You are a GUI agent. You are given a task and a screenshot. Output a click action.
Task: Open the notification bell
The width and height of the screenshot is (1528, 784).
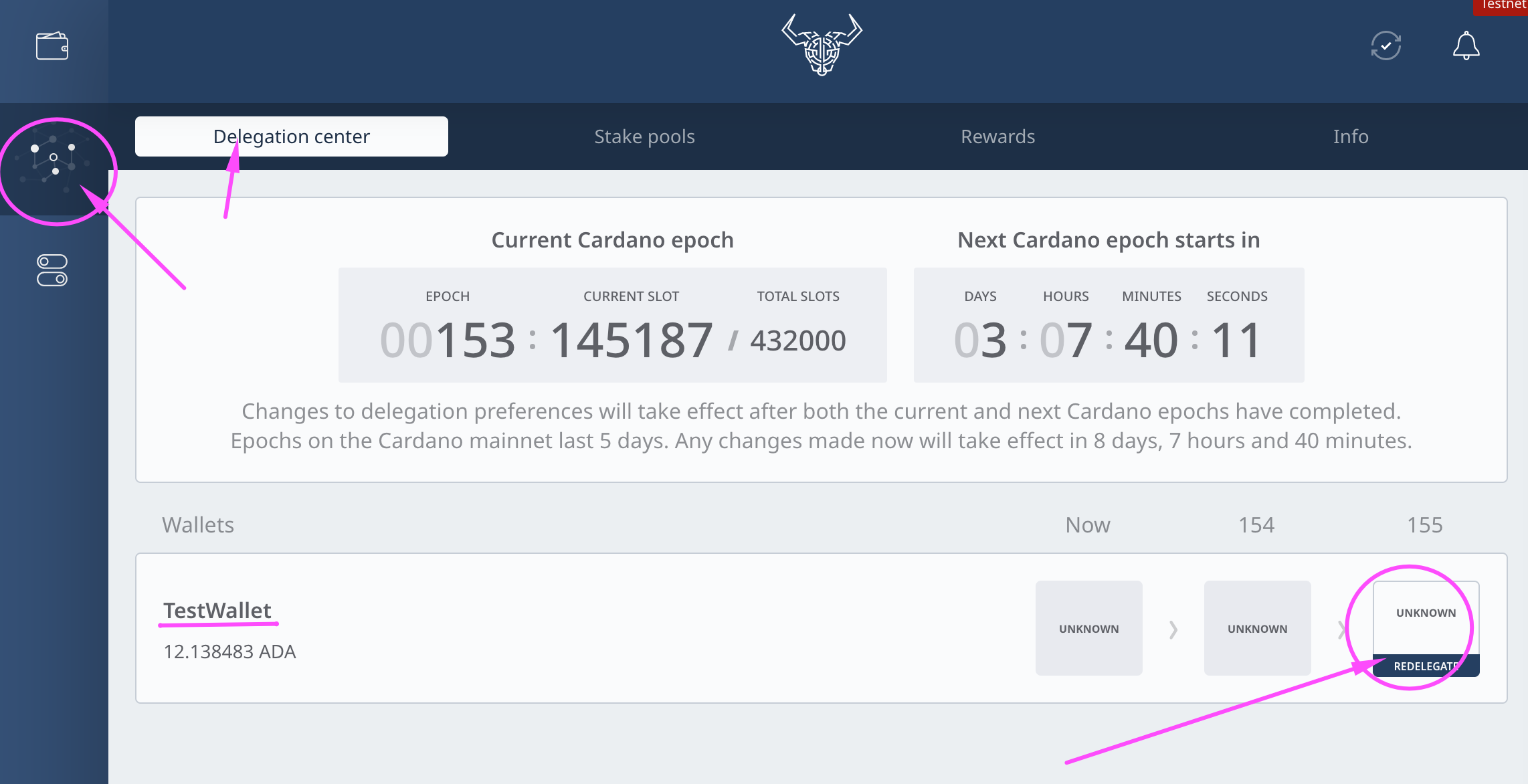(x=1466, y=46)
